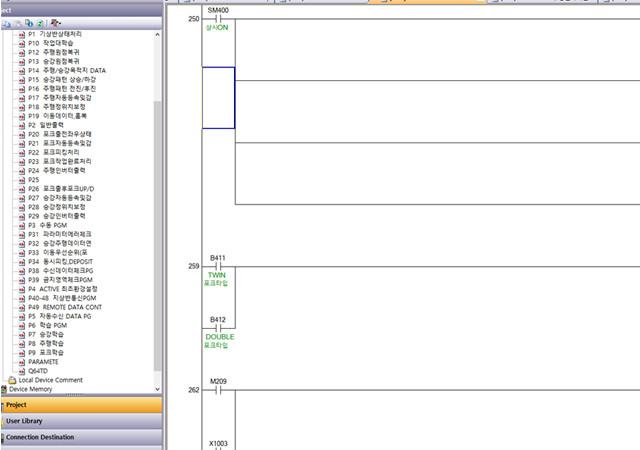This screenshot has height=450, width=640.
Task: Select the B411 TWIN contact
Action: click(217, 266)
